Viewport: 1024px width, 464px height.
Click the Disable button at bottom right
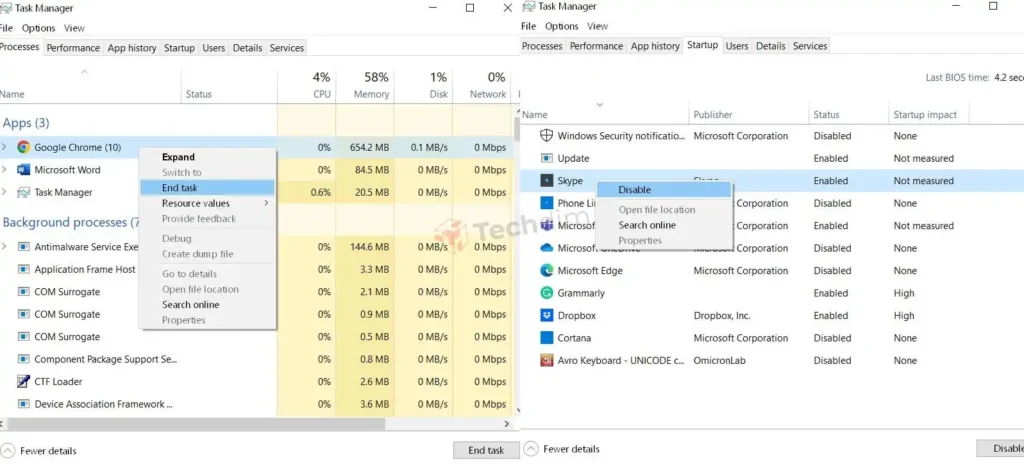pyautogui.click(x=1000, y=448)
